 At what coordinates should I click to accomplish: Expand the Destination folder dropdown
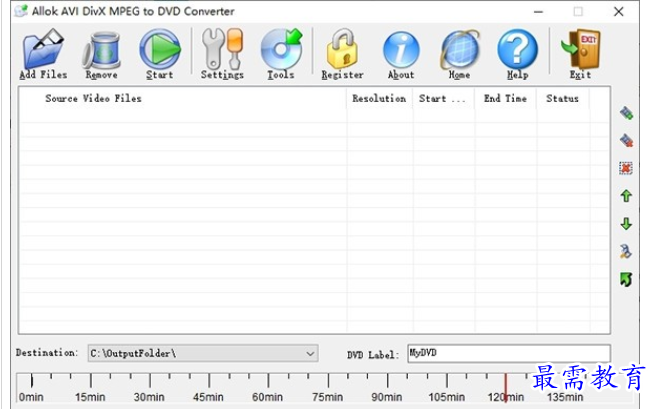click(310, 354)
